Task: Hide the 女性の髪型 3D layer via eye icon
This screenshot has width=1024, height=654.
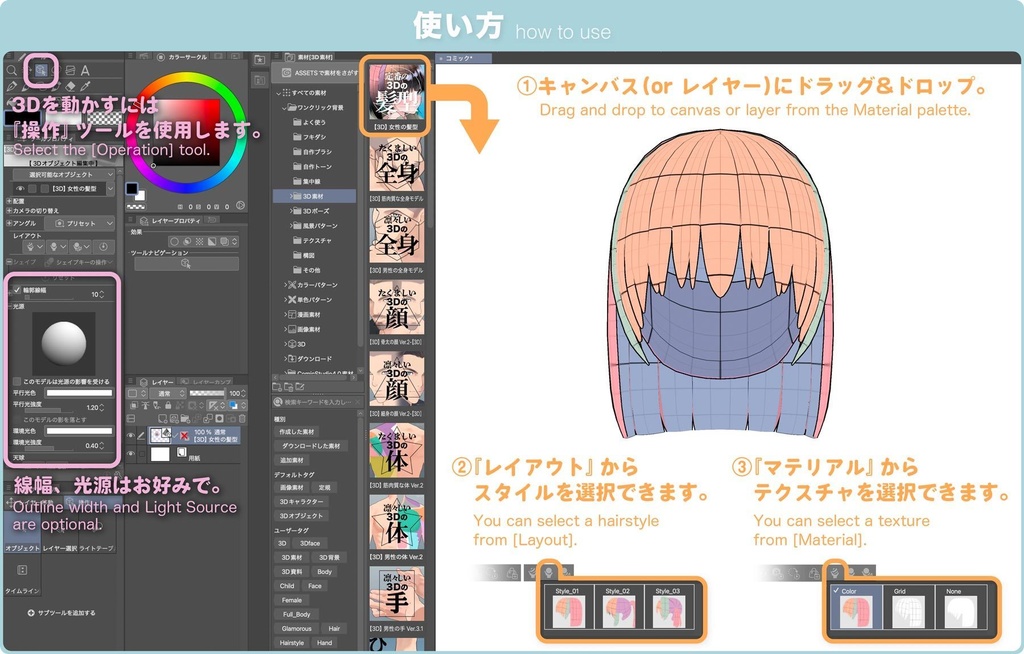Action: pyautogui.click(x=131, y=435)
